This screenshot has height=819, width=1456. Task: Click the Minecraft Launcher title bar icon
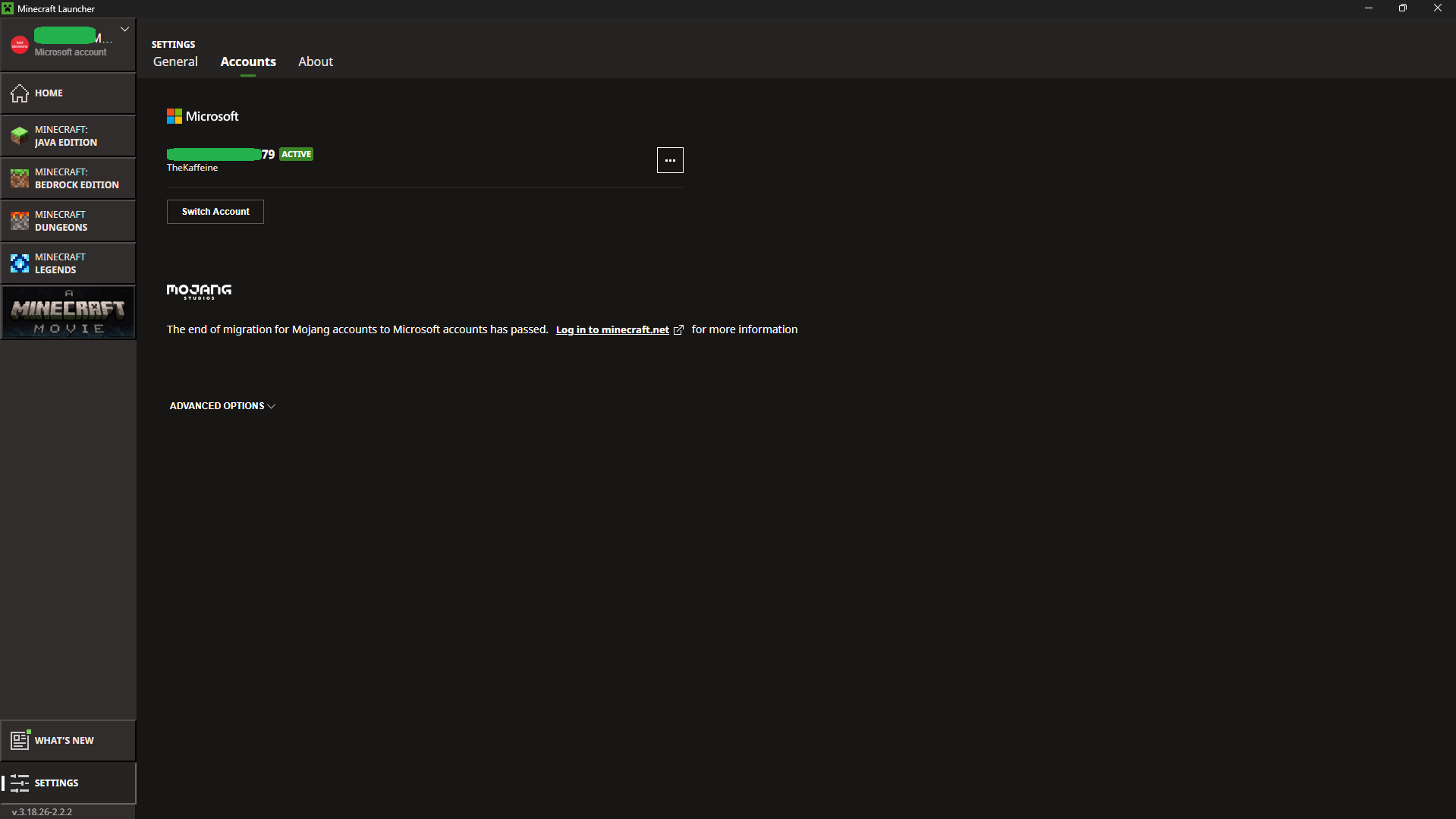(x=8, y=8)
